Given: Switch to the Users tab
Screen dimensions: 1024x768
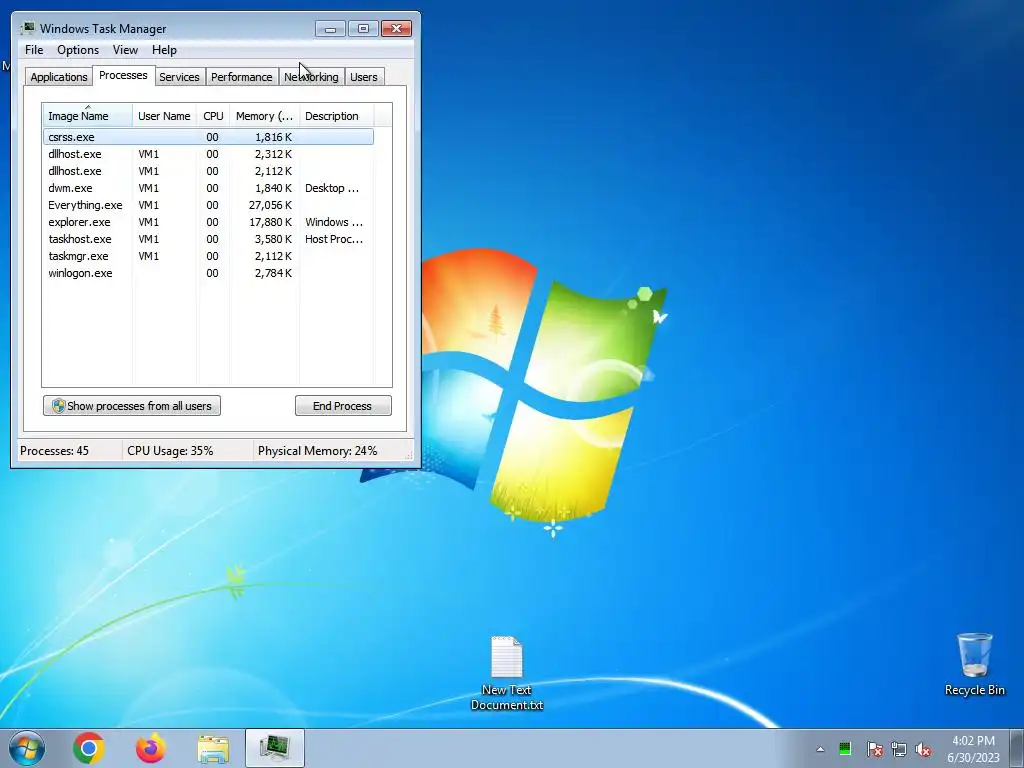Looking at the screenshot, I should 364,77.
